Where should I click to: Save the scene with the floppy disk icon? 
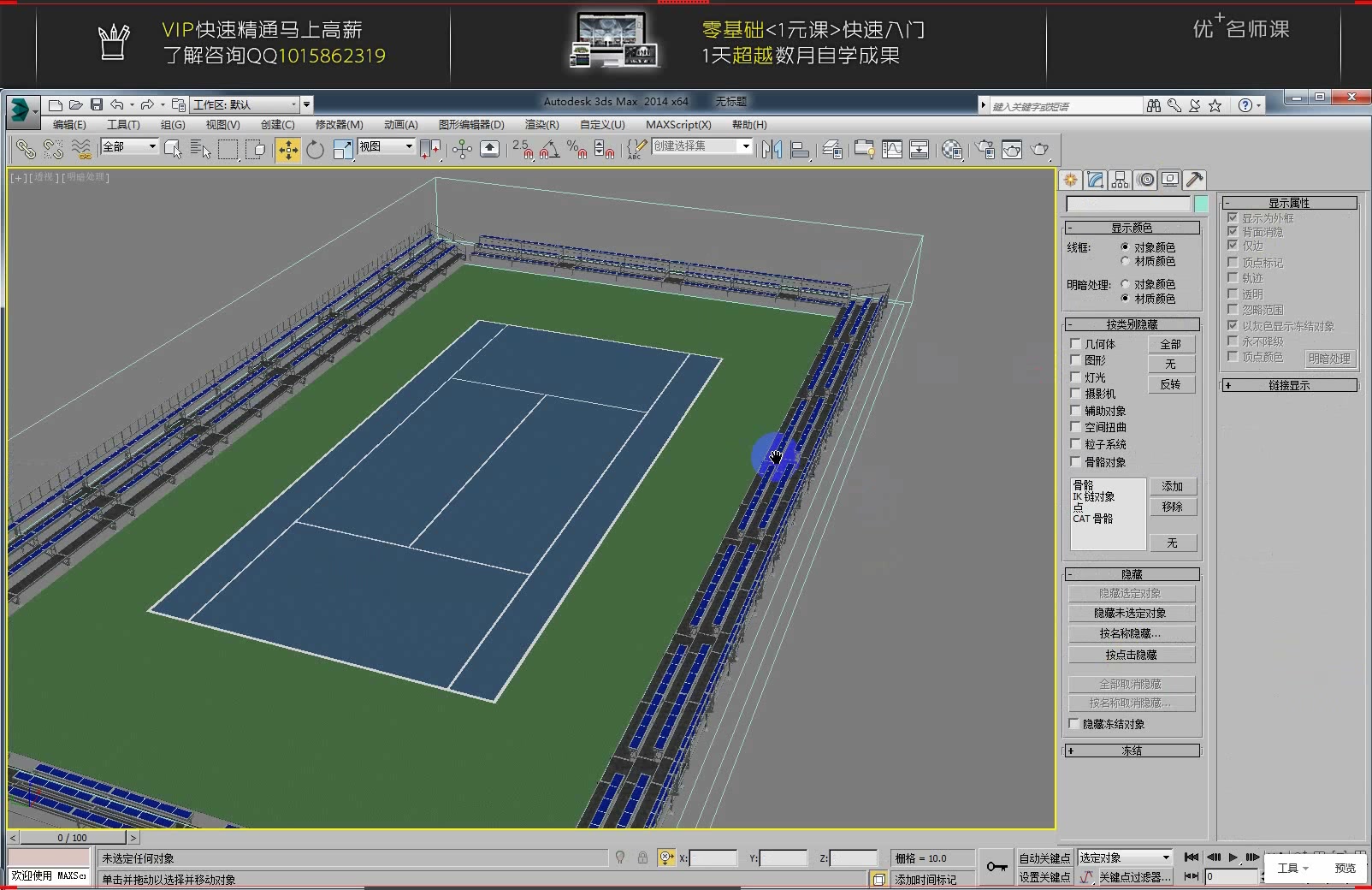click(x=97, y=104)
